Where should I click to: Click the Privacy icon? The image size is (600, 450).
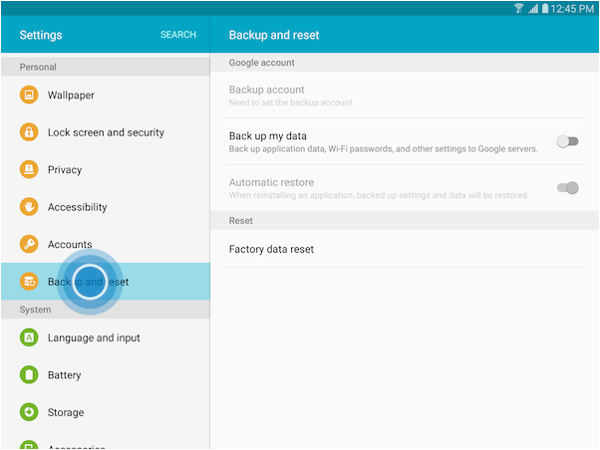point(29,169)
